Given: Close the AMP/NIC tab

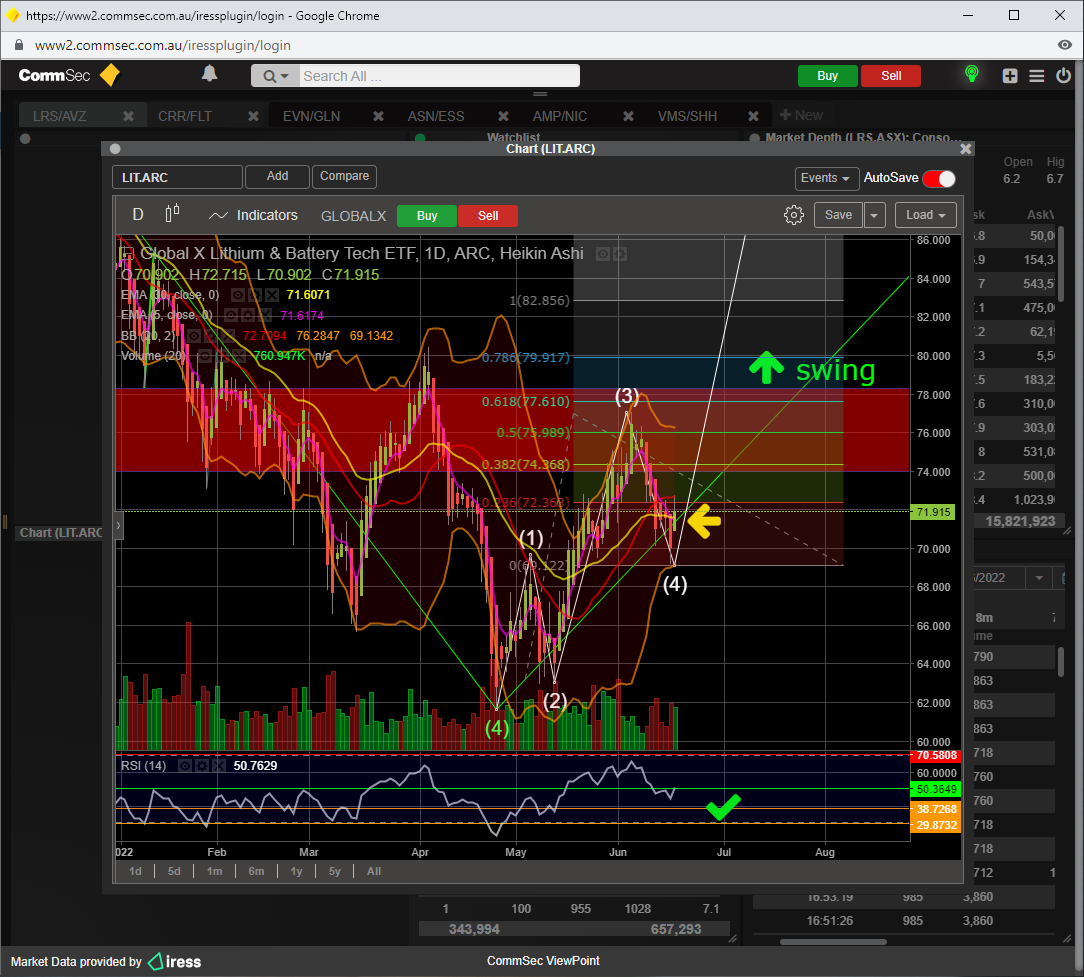Looking at the screenshot, I should click(x=628, y=116).
